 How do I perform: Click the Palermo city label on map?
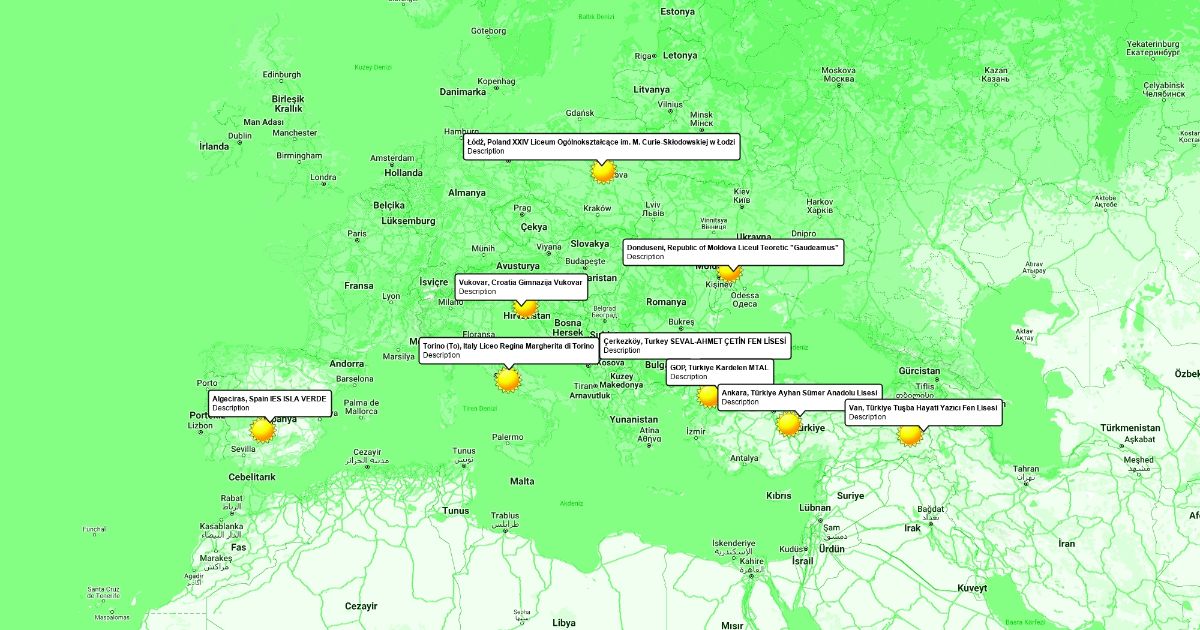click(x=506, y=437)
